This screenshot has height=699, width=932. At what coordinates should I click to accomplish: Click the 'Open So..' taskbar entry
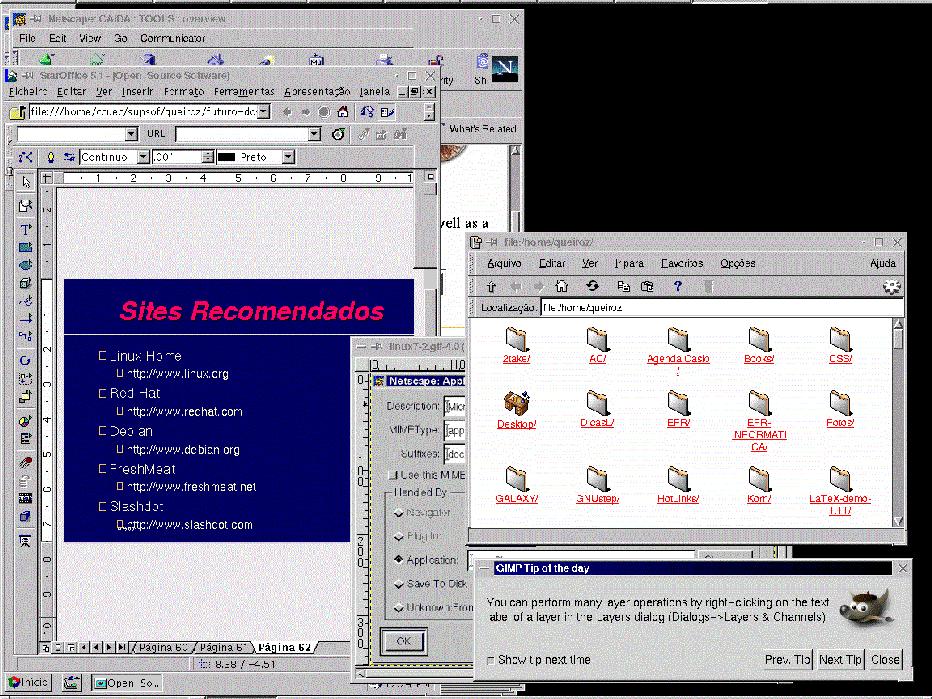(x=128, y=683)
